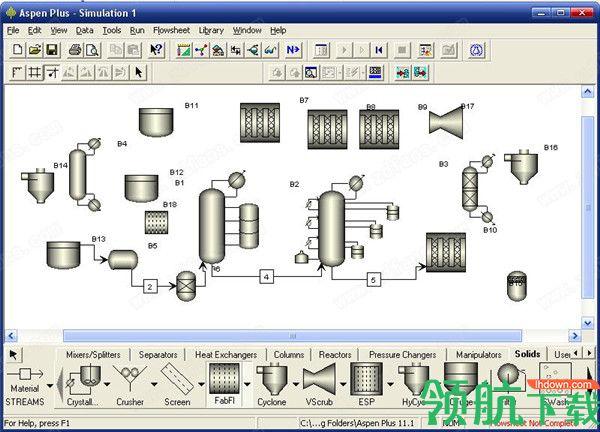Image resolution: width=600 pixels, height=432 pixels.
Task: Select the B16 cyclone block
Action: coord(521,166)
